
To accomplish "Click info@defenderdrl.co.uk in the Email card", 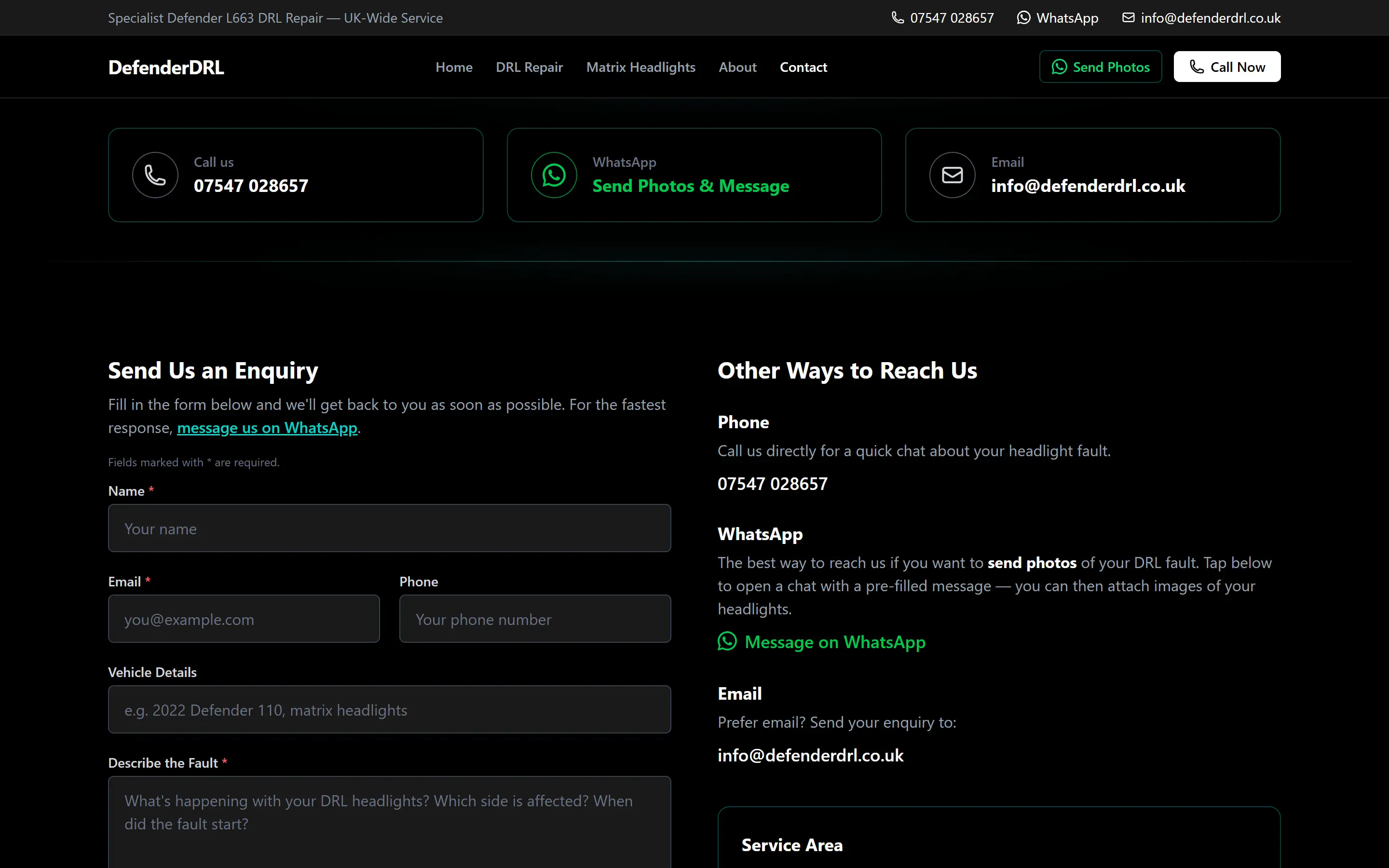I will (1088, 186).
